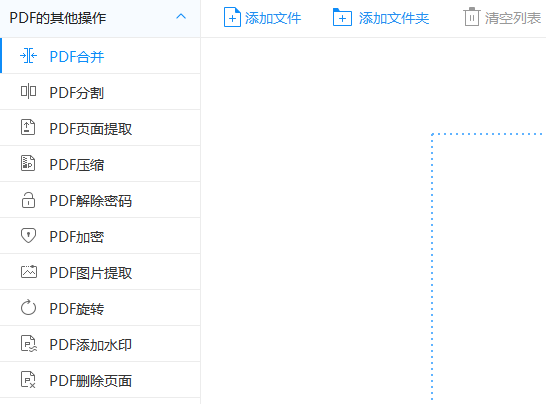This screenshot has height=404, width=546.
Task: Collapse the PDF的其他操作 section chevron
Action: tap(181, 17)
